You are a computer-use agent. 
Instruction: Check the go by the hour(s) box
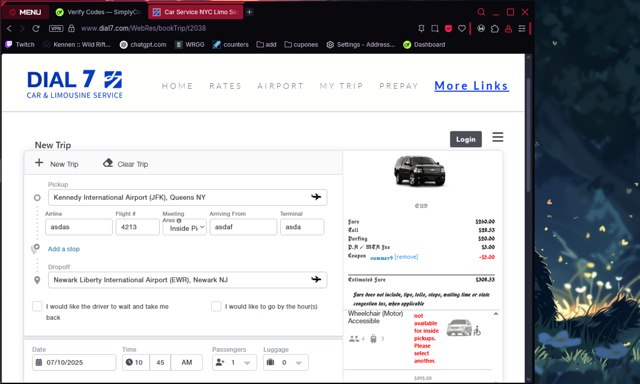pyautogui.click(x=216, y=306)
